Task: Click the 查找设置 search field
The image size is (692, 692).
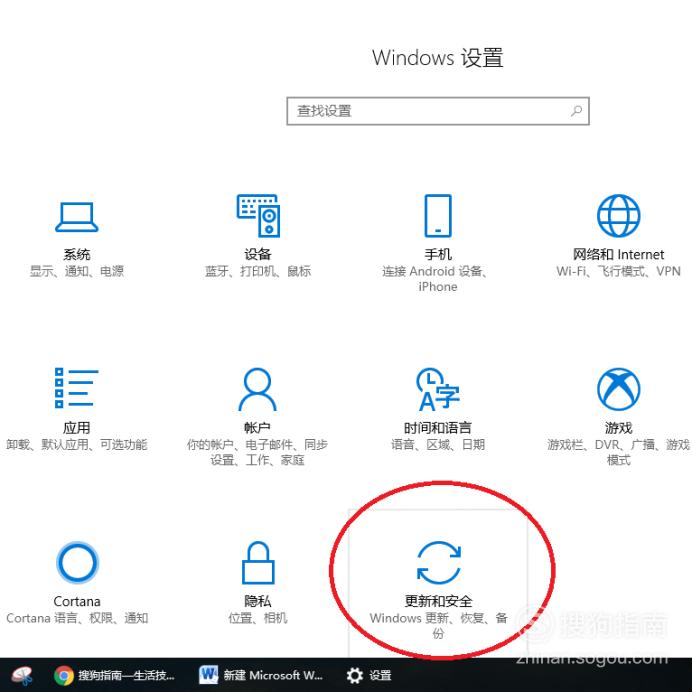Action: pyautogui.click(x=438, y=111)
